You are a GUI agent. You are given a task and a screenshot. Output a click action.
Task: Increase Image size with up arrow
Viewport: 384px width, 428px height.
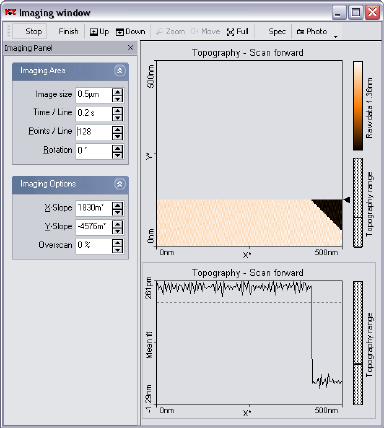[x=117, y=91]
